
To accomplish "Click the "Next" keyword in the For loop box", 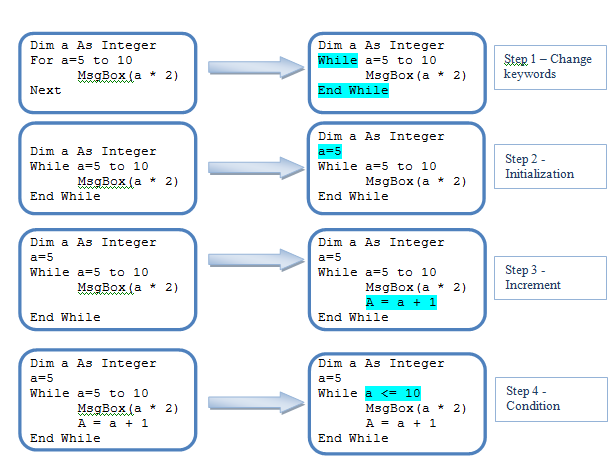I will (x=46, y=90).
